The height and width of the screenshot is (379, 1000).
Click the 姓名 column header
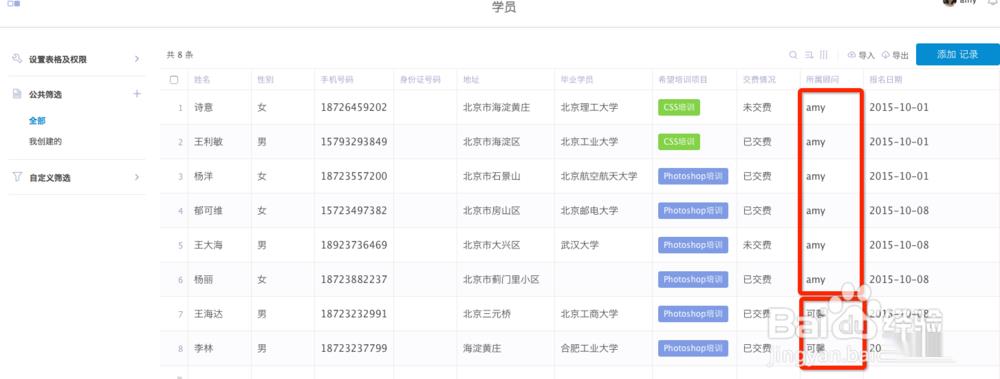pos(202,80)
